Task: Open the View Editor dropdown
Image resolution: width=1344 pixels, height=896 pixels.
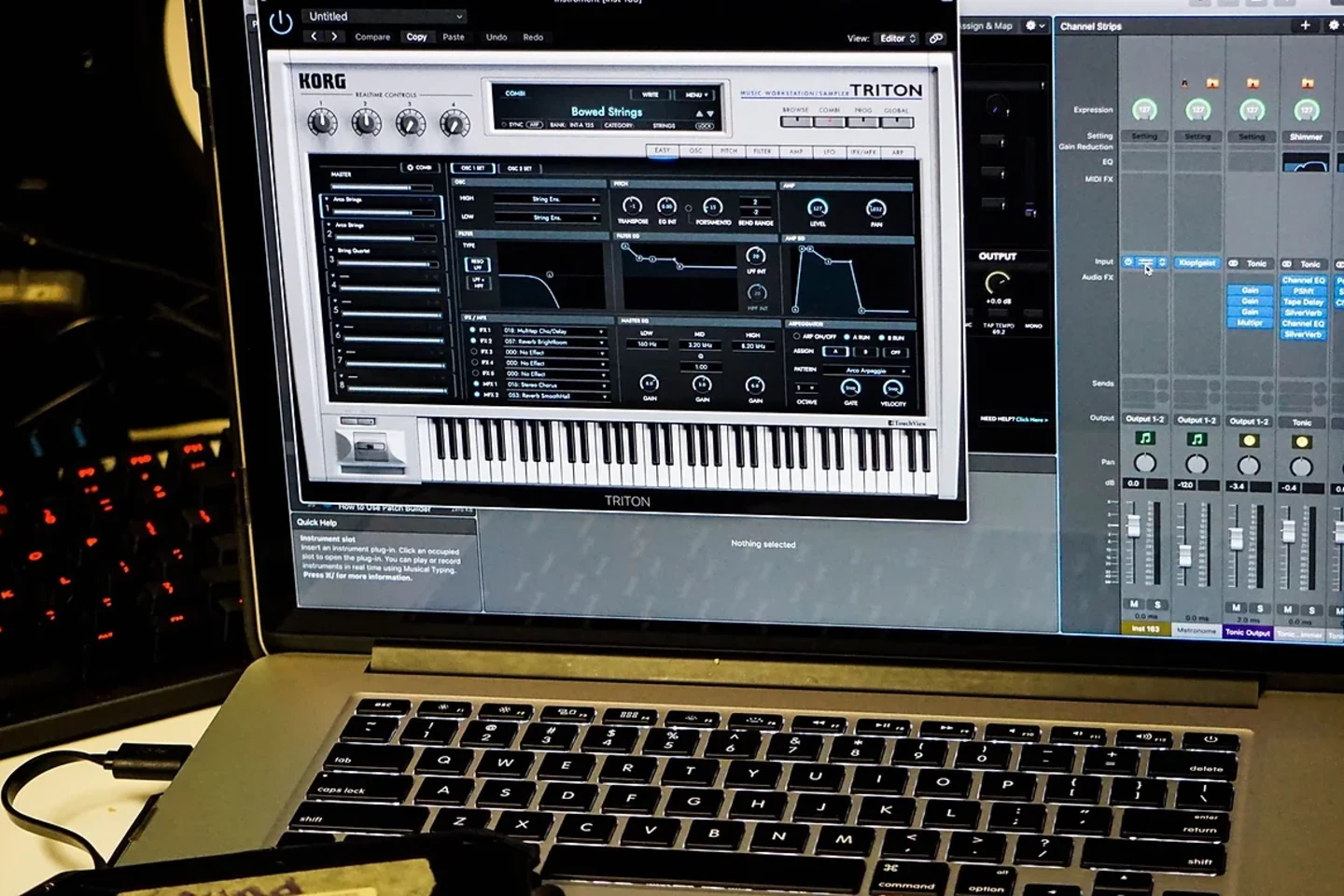Action: coord(897,38)
